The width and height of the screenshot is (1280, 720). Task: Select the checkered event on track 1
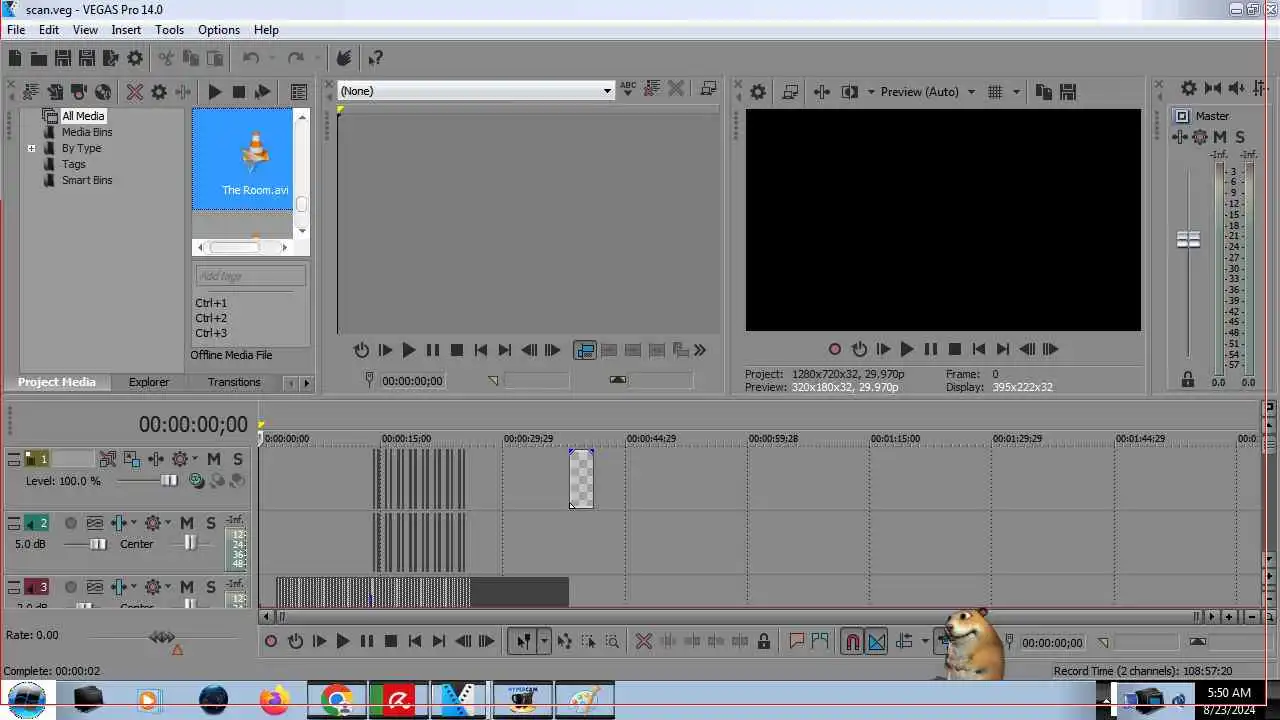[x=581, y=479]
